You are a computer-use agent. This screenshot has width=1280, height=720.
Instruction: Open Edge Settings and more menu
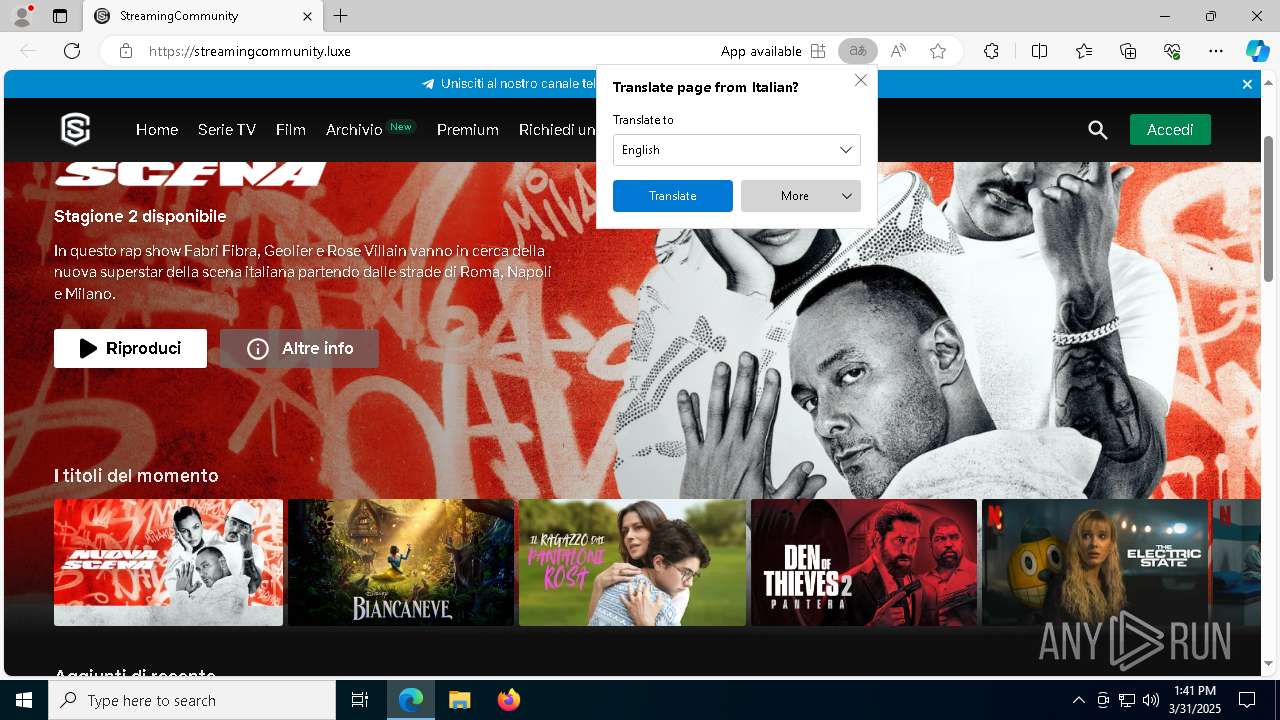point(1216,51)
